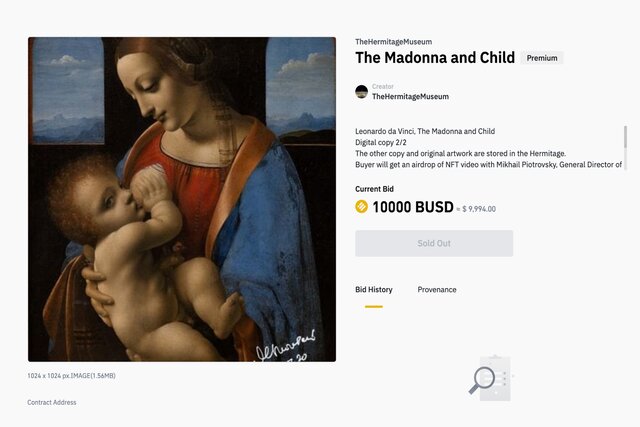
Task: Open the Madonna and Child artwork image
Action: [182, 199]
